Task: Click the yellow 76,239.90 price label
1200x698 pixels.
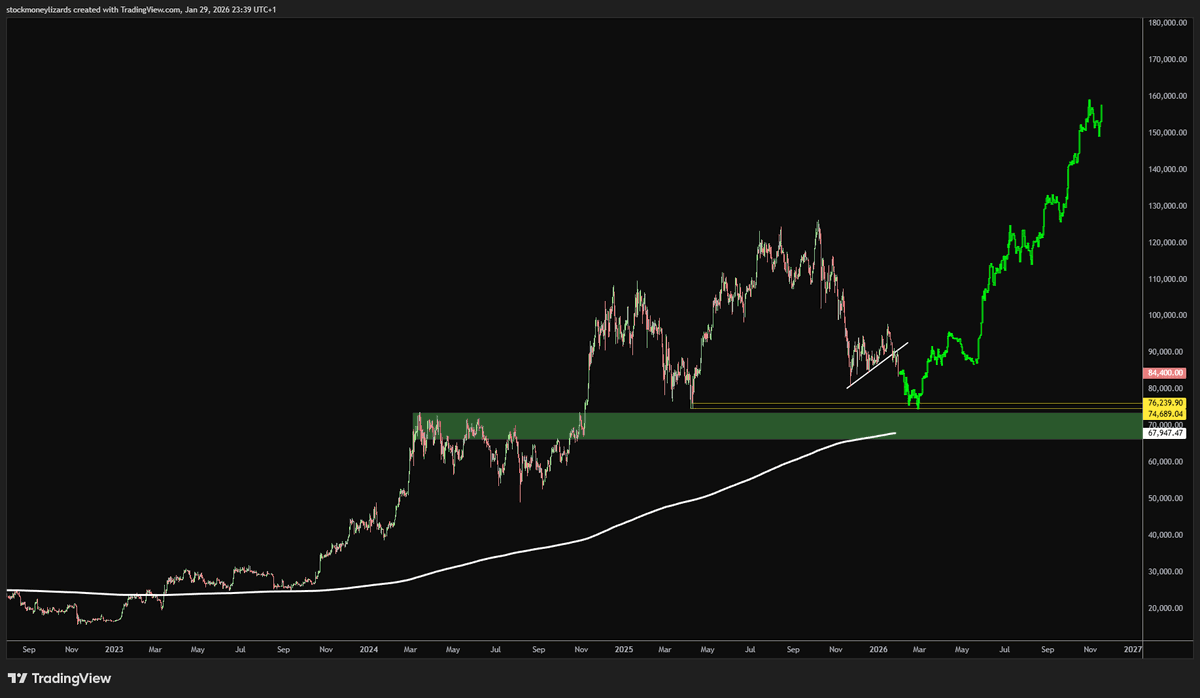Action: pyautogui.click(x=1166, y=401)
